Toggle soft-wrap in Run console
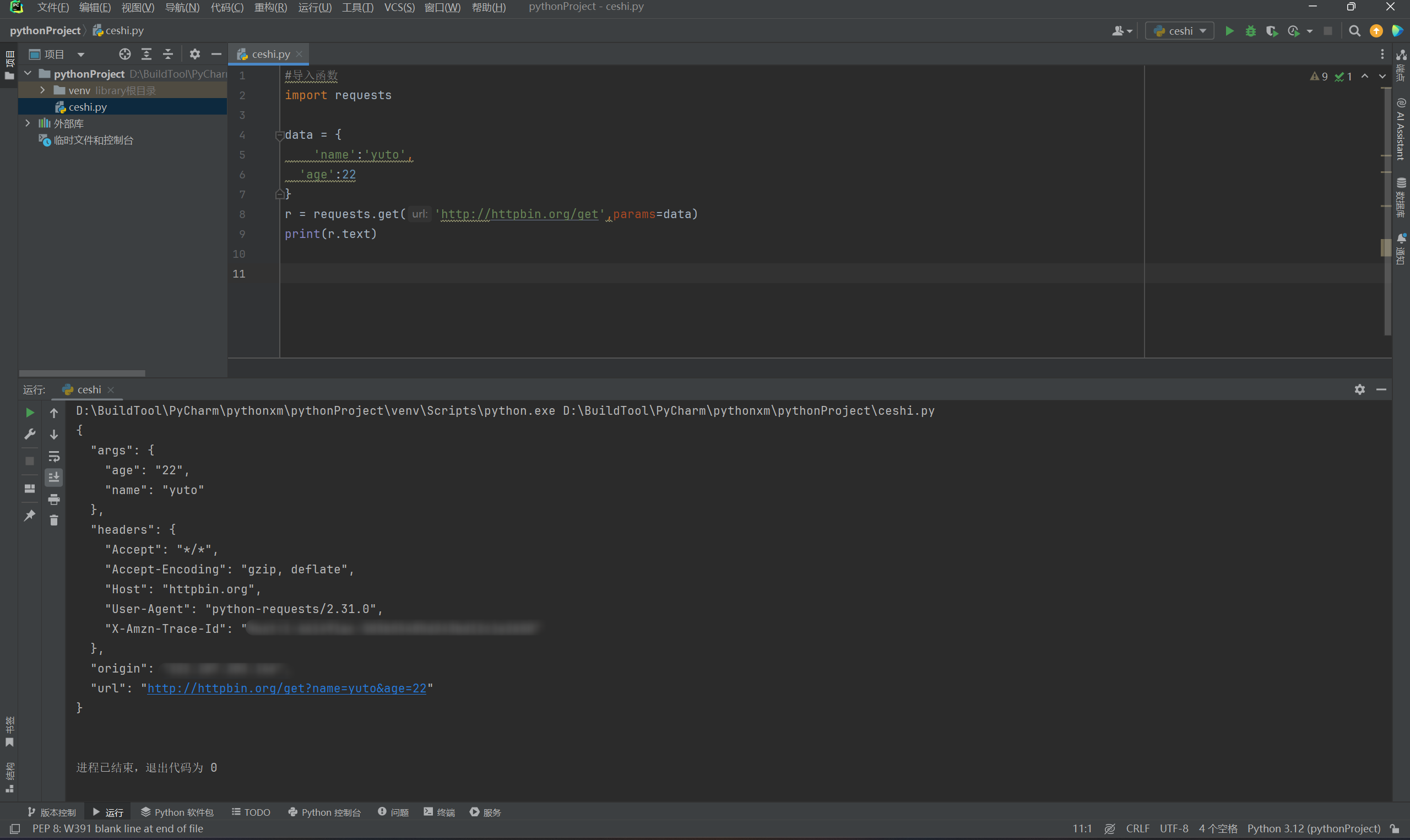 coord(54,456)
